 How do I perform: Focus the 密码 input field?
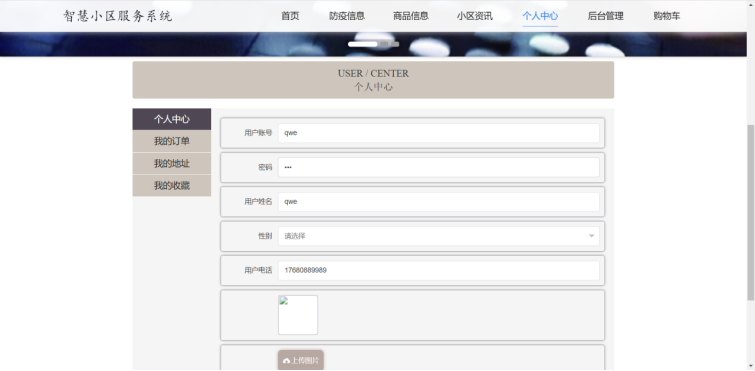point(439,167)
